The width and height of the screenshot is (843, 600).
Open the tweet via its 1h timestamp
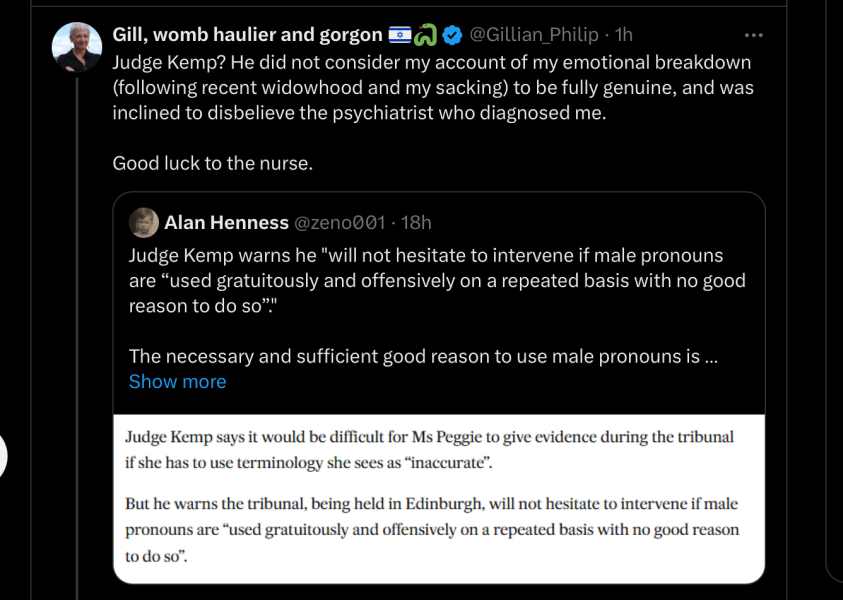point(623,35)
